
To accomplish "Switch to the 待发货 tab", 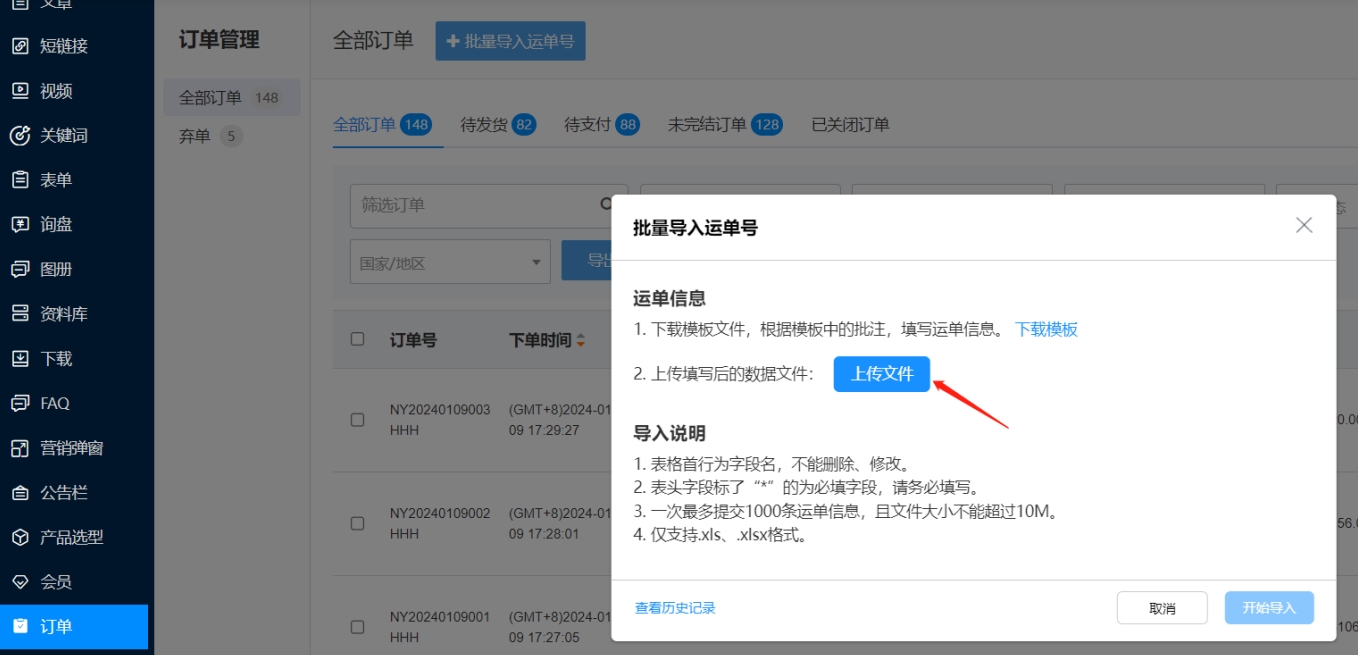I will pyautogui.click(x=497, y=125).
